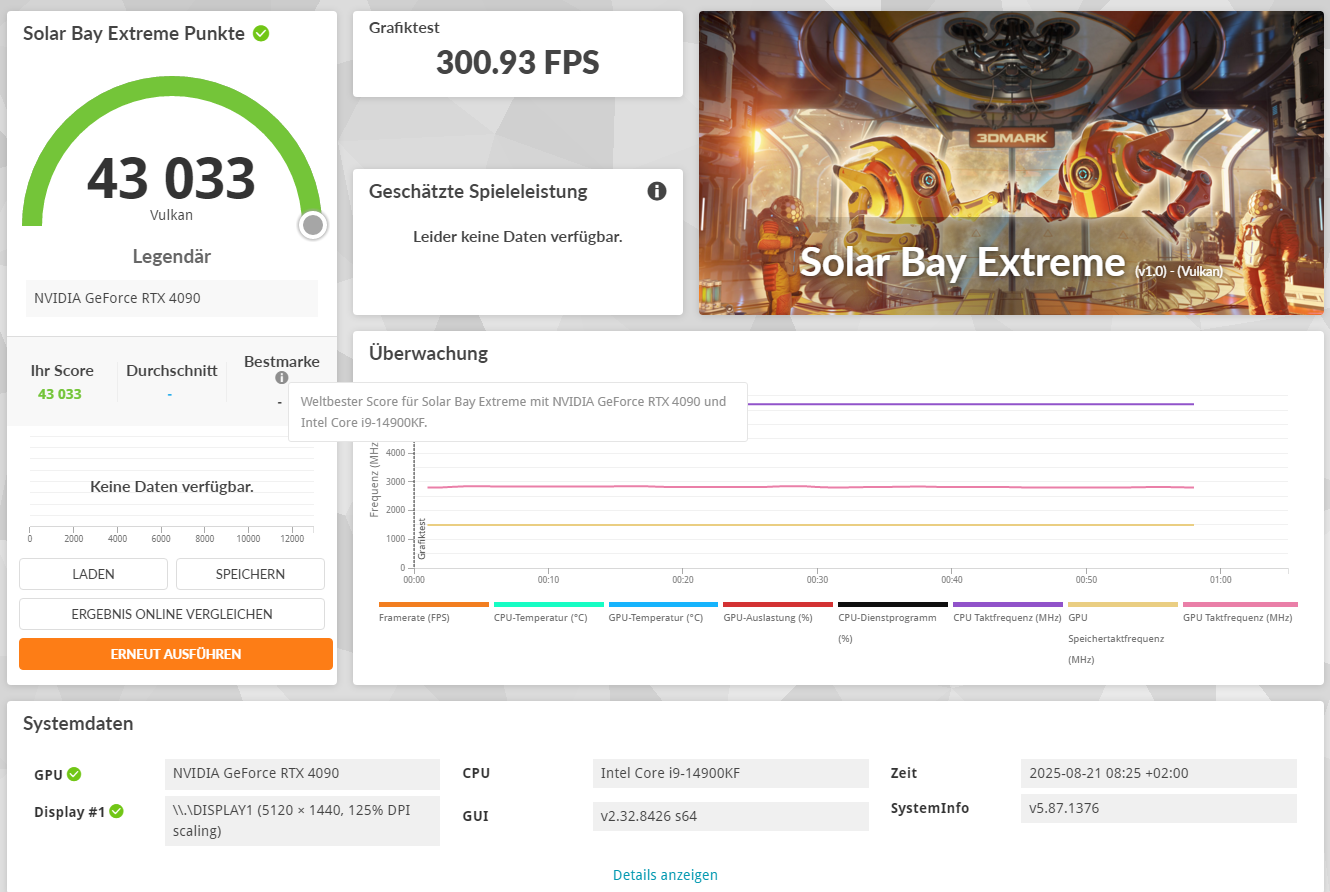Click the green check next to Display #1
This screenshot has width=1330, height=892.
116,811
